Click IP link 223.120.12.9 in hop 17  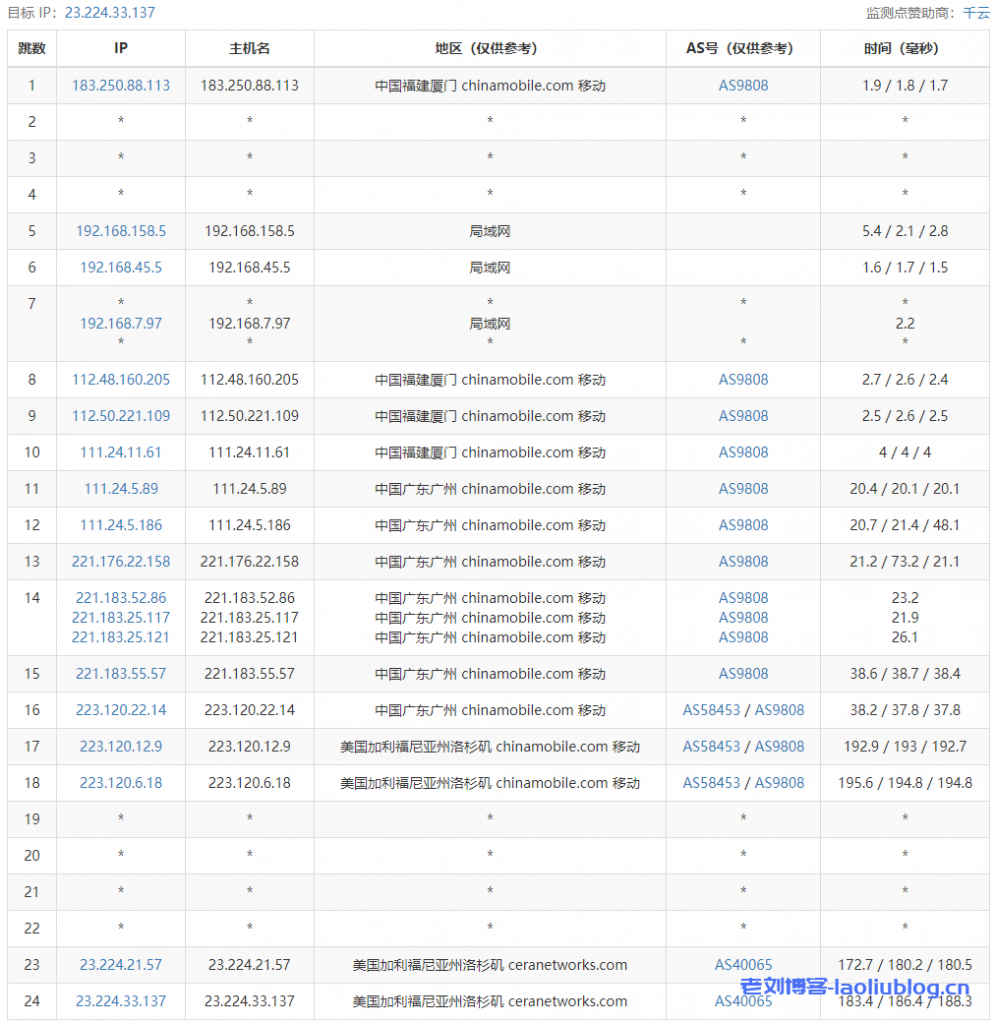click(120, 746)
